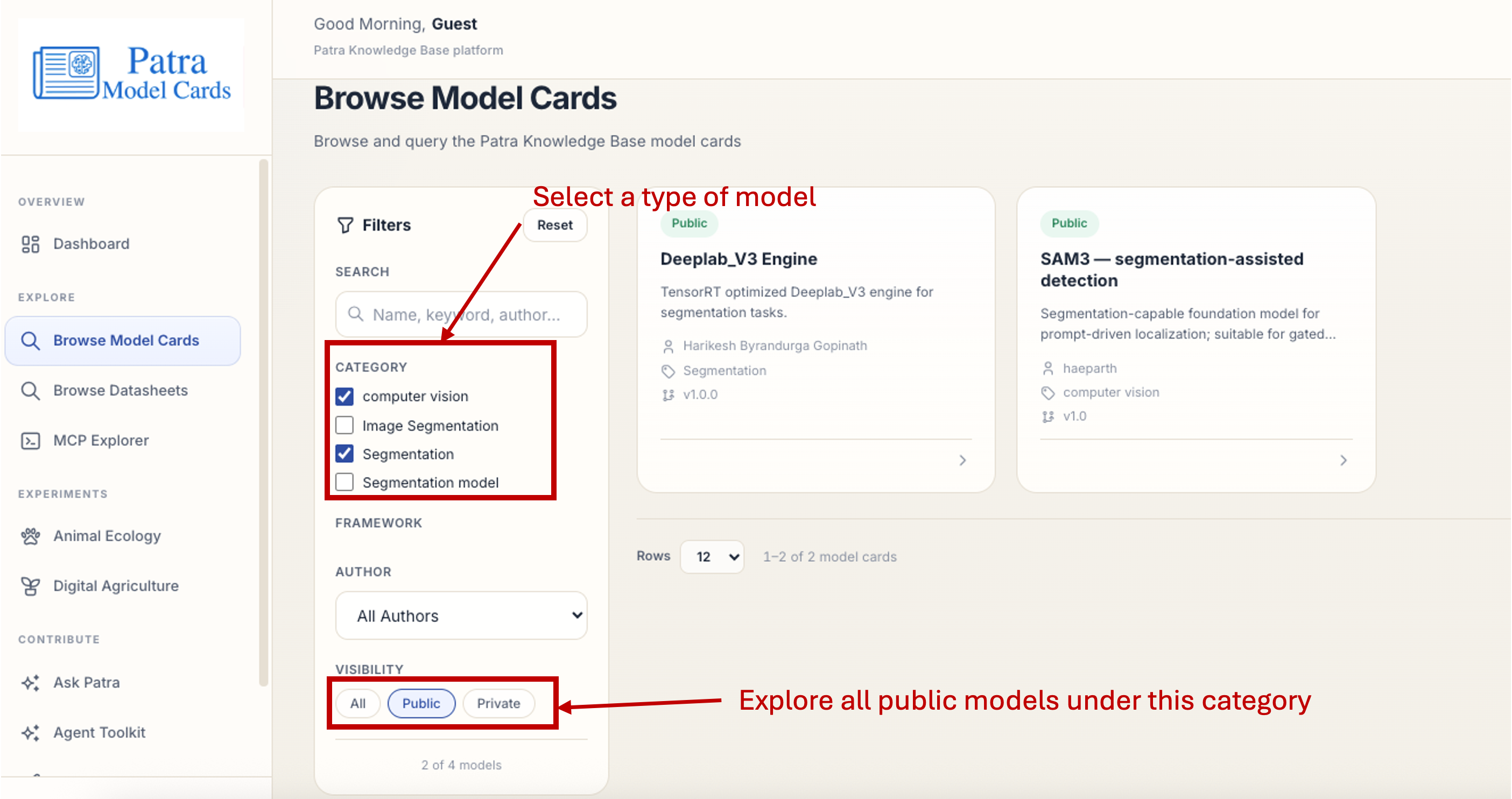The width and height of the screenshot is (1512, 799).
Task: Click the Deeplab card description text
Action: tap(797, 303)
